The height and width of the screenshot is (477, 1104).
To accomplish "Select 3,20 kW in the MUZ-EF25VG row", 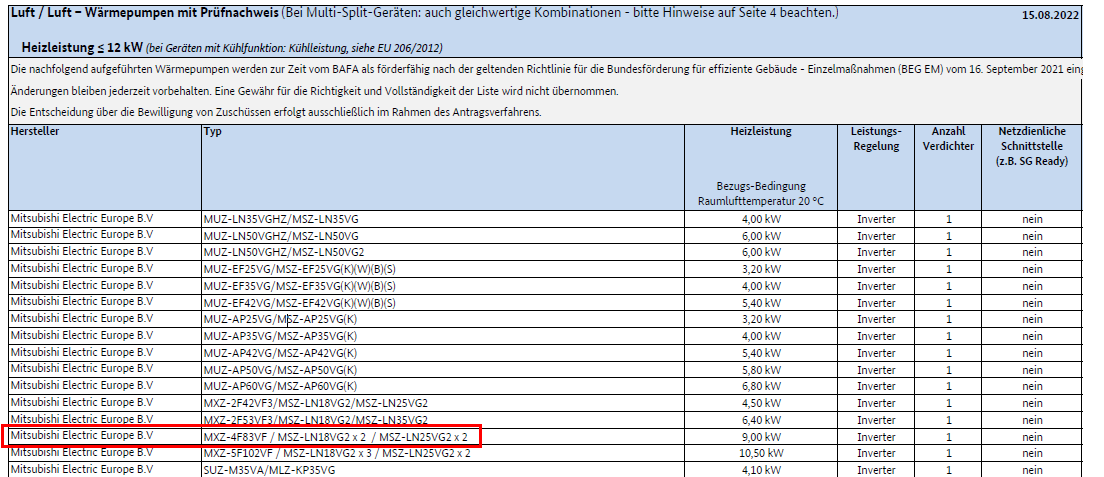I will 761,269.
